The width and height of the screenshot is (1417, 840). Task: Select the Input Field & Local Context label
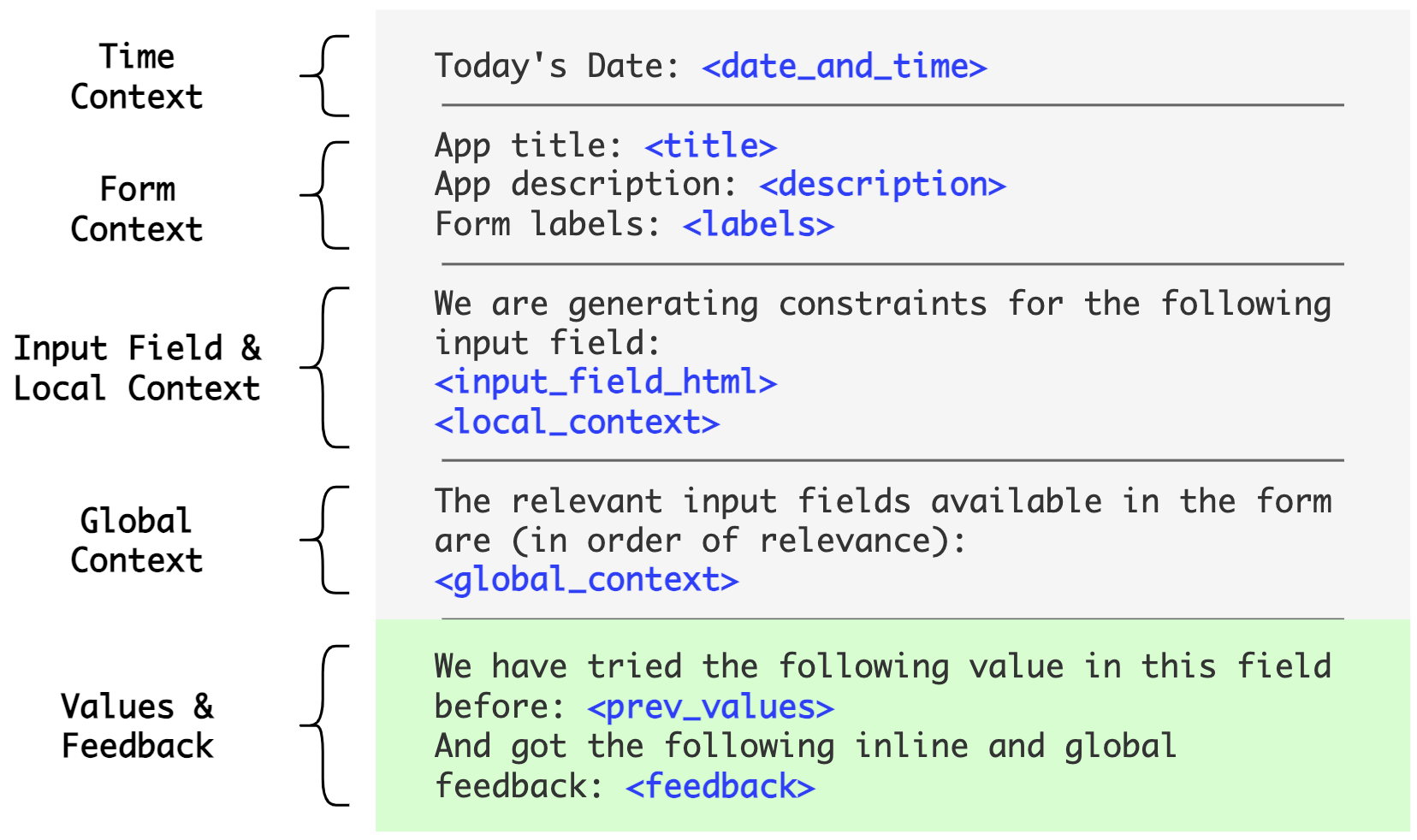tap(137, 368)
